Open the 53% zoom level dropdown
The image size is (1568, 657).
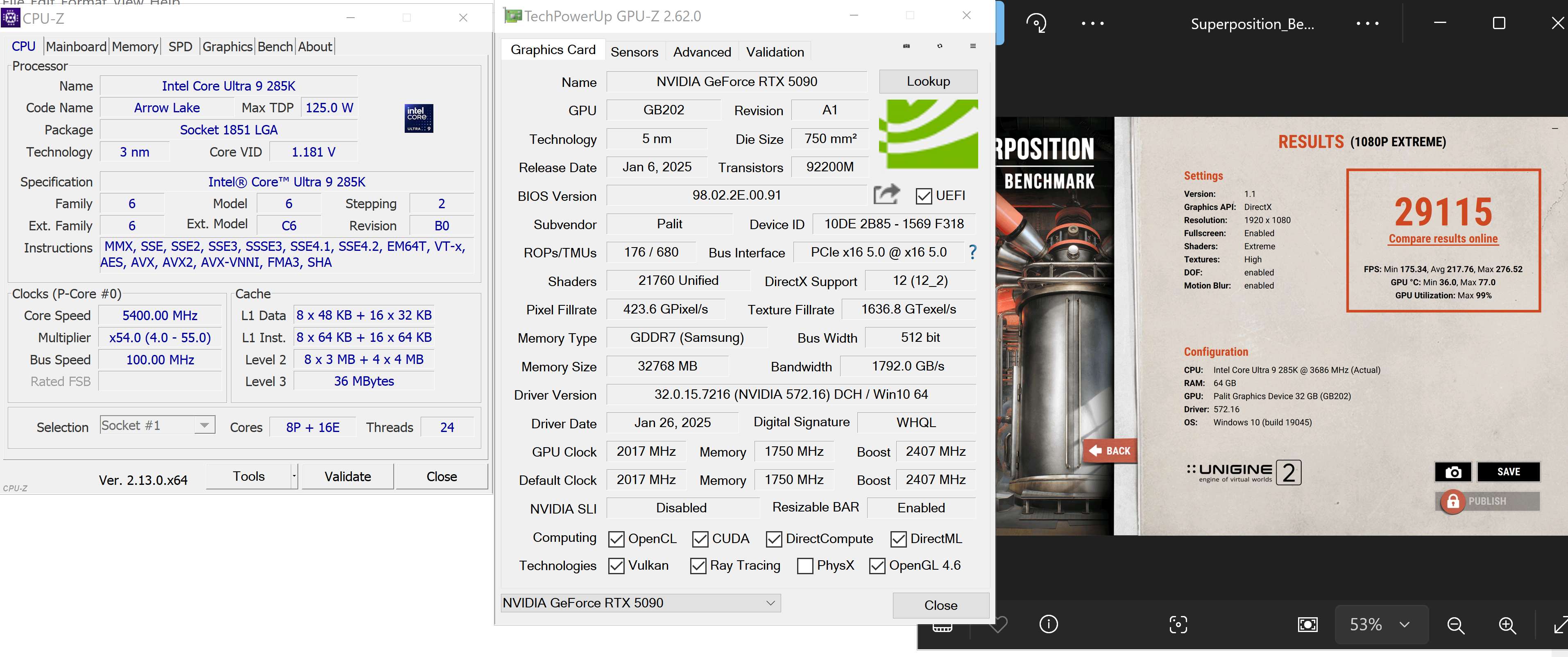[x=1381, y=625]
